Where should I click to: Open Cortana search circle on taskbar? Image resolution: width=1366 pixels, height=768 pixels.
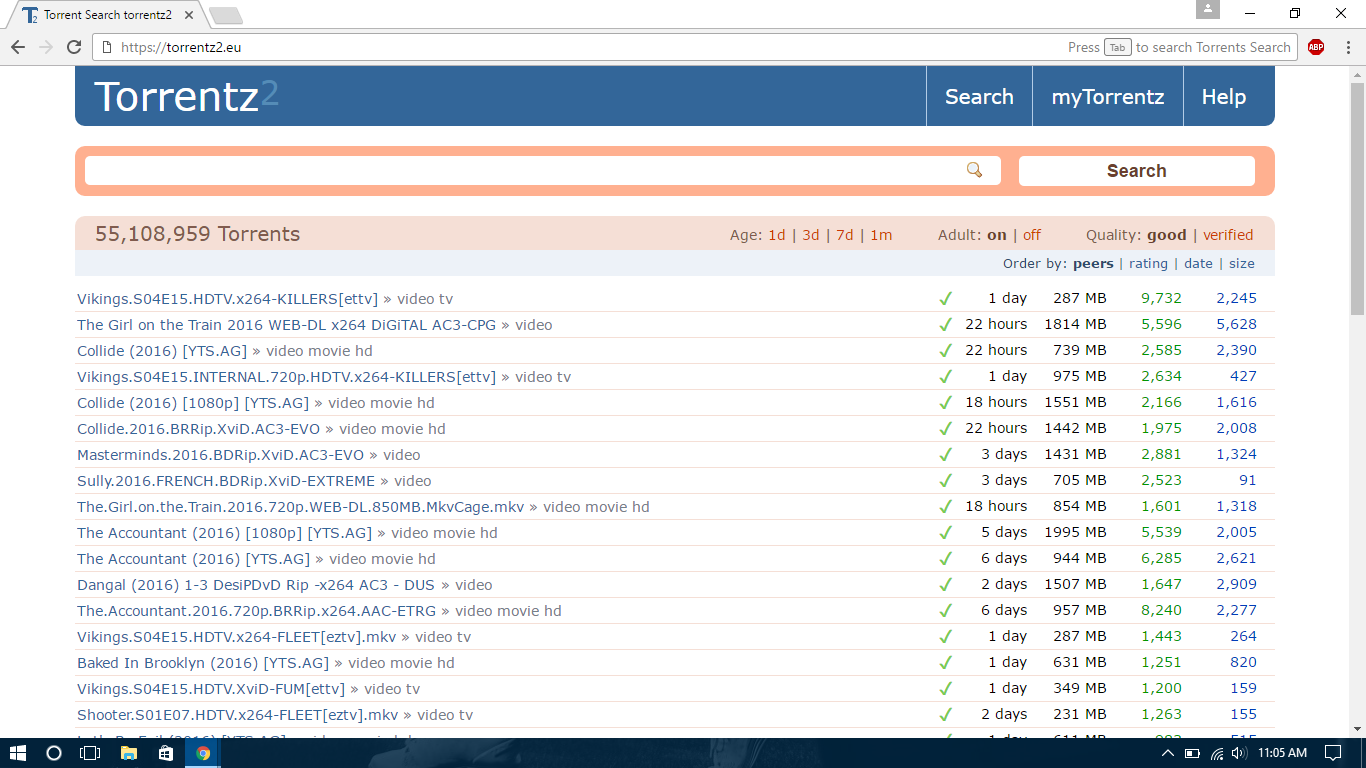pyautogui.click(x=54, y=753)
